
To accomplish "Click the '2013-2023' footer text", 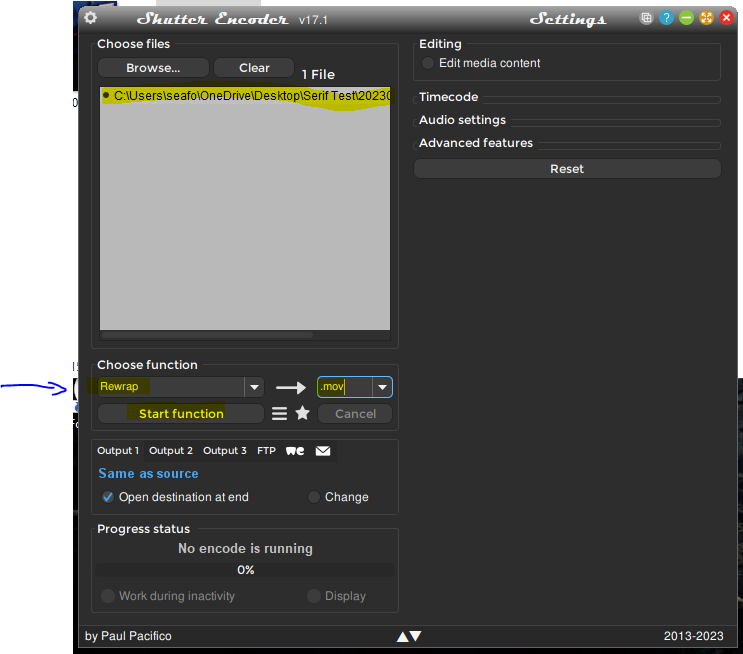I will tap(693, 636).
